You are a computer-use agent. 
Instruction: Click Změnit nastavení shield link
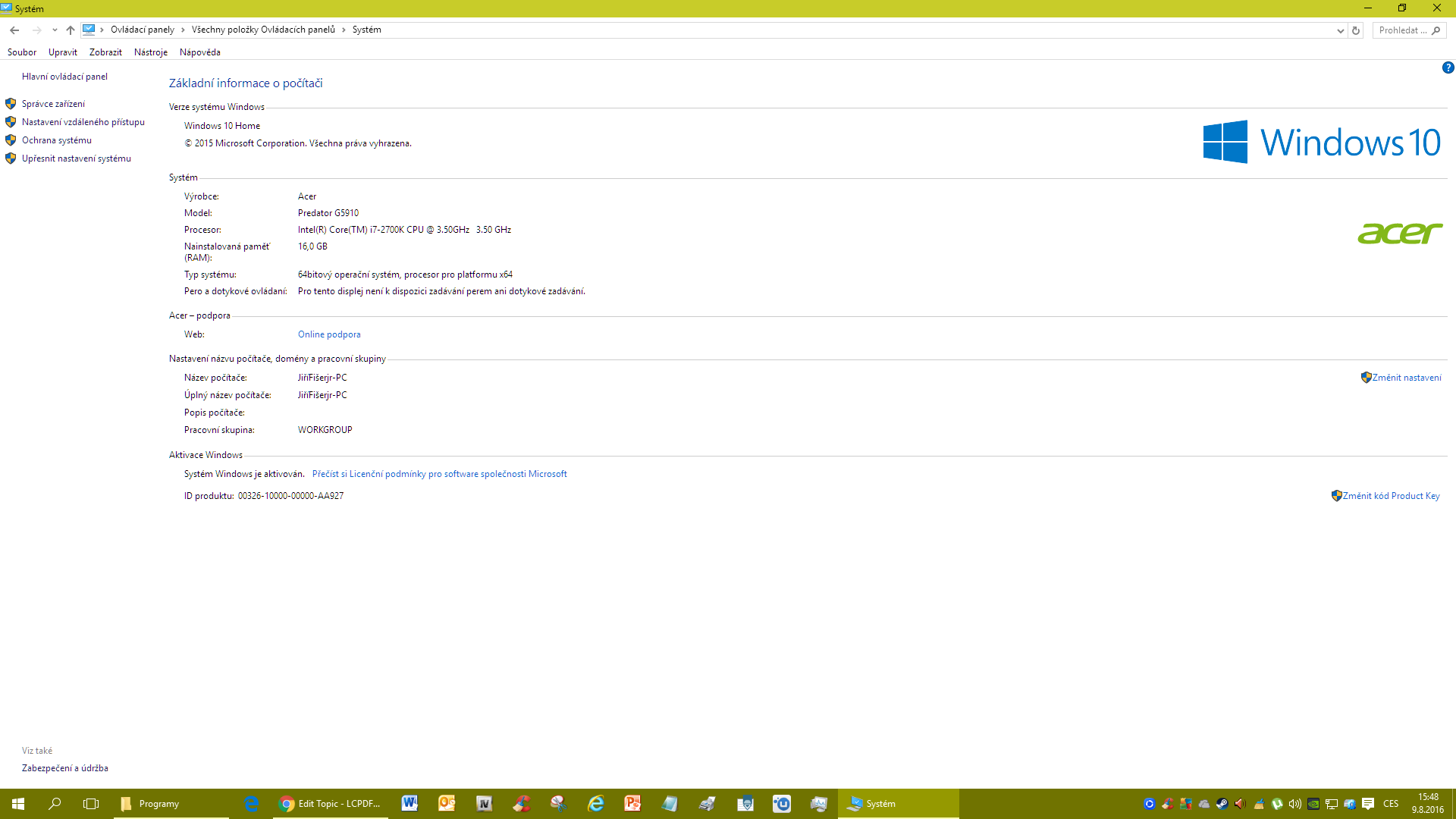click(x=1406, y=378)
